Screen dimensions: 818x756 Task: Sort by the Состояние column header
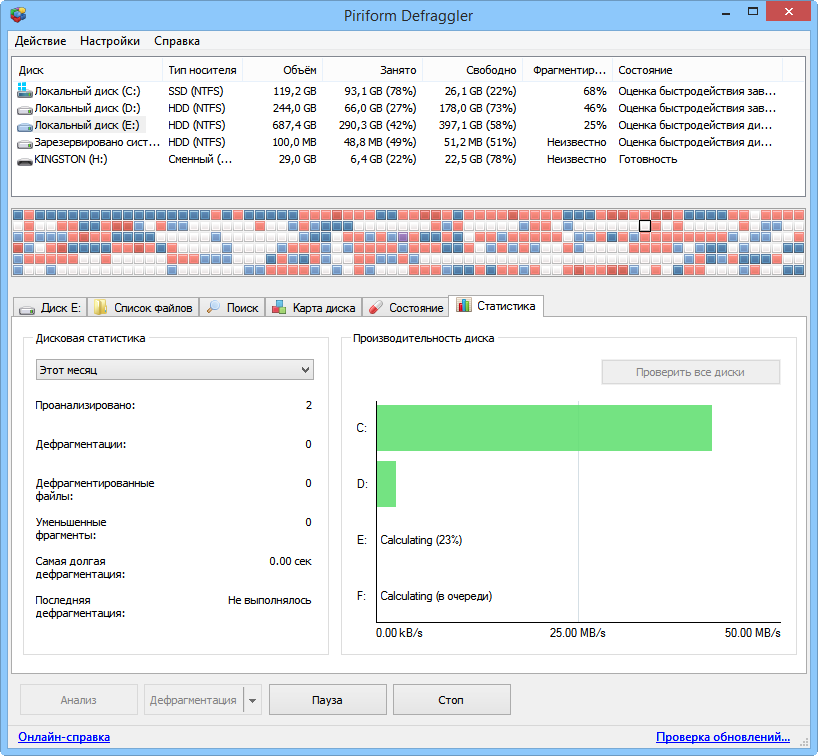(x=697, y=70)
